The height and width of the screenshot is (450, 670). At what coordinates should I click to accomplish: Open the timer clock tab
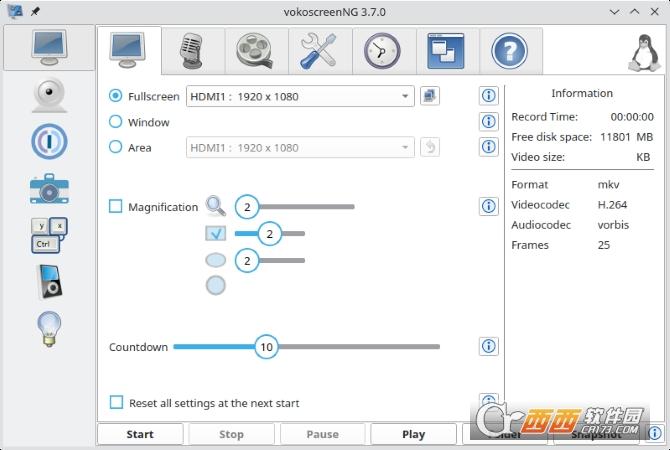381,49
